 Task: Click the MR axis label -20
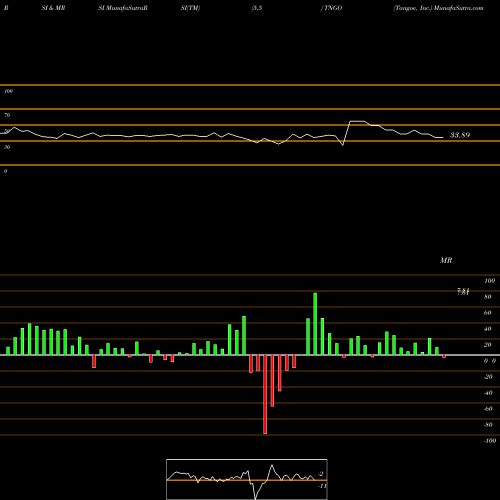click(488, 377)
